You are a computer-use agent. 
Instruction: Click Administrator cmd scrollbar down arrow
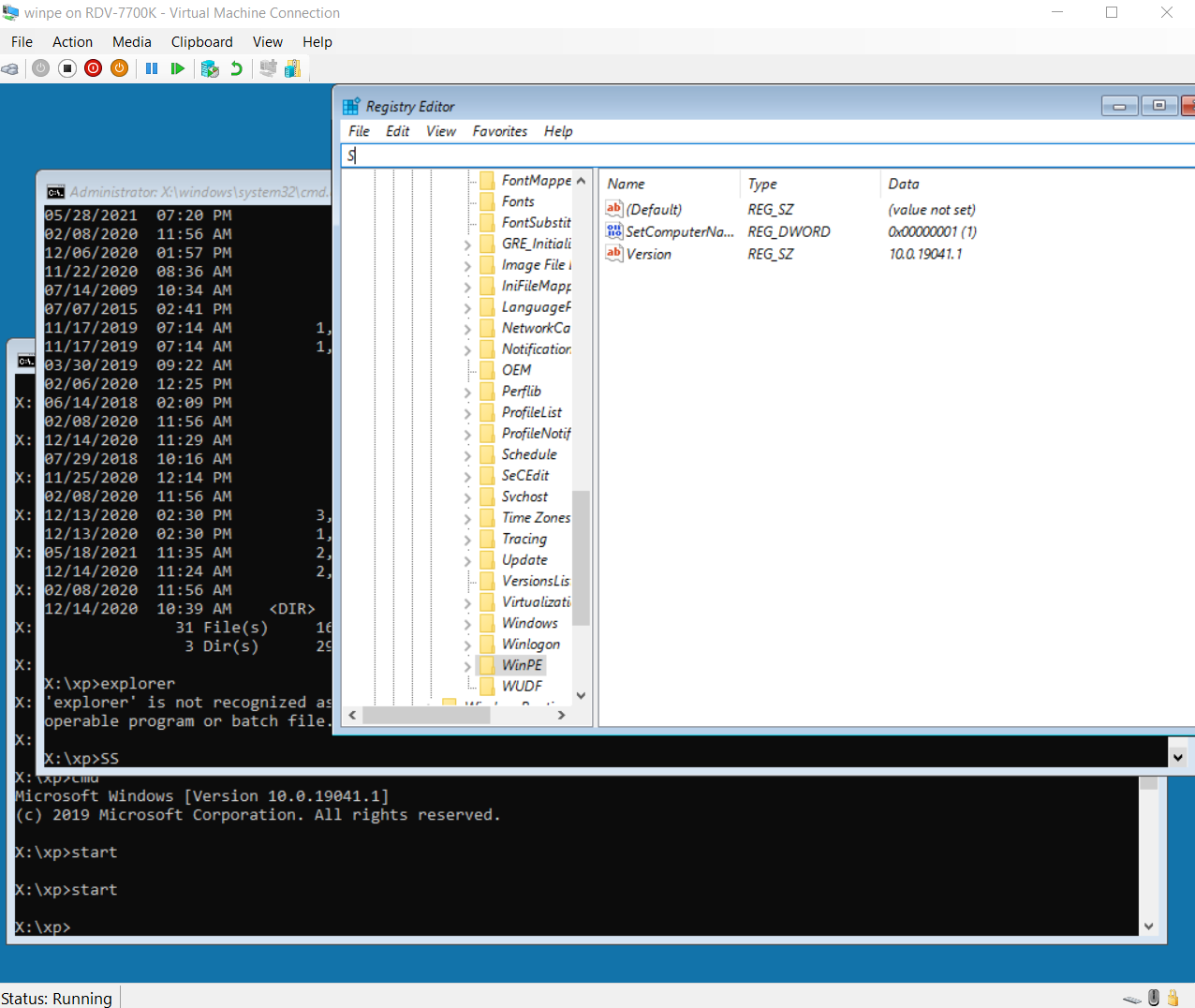click(1178, 757)
